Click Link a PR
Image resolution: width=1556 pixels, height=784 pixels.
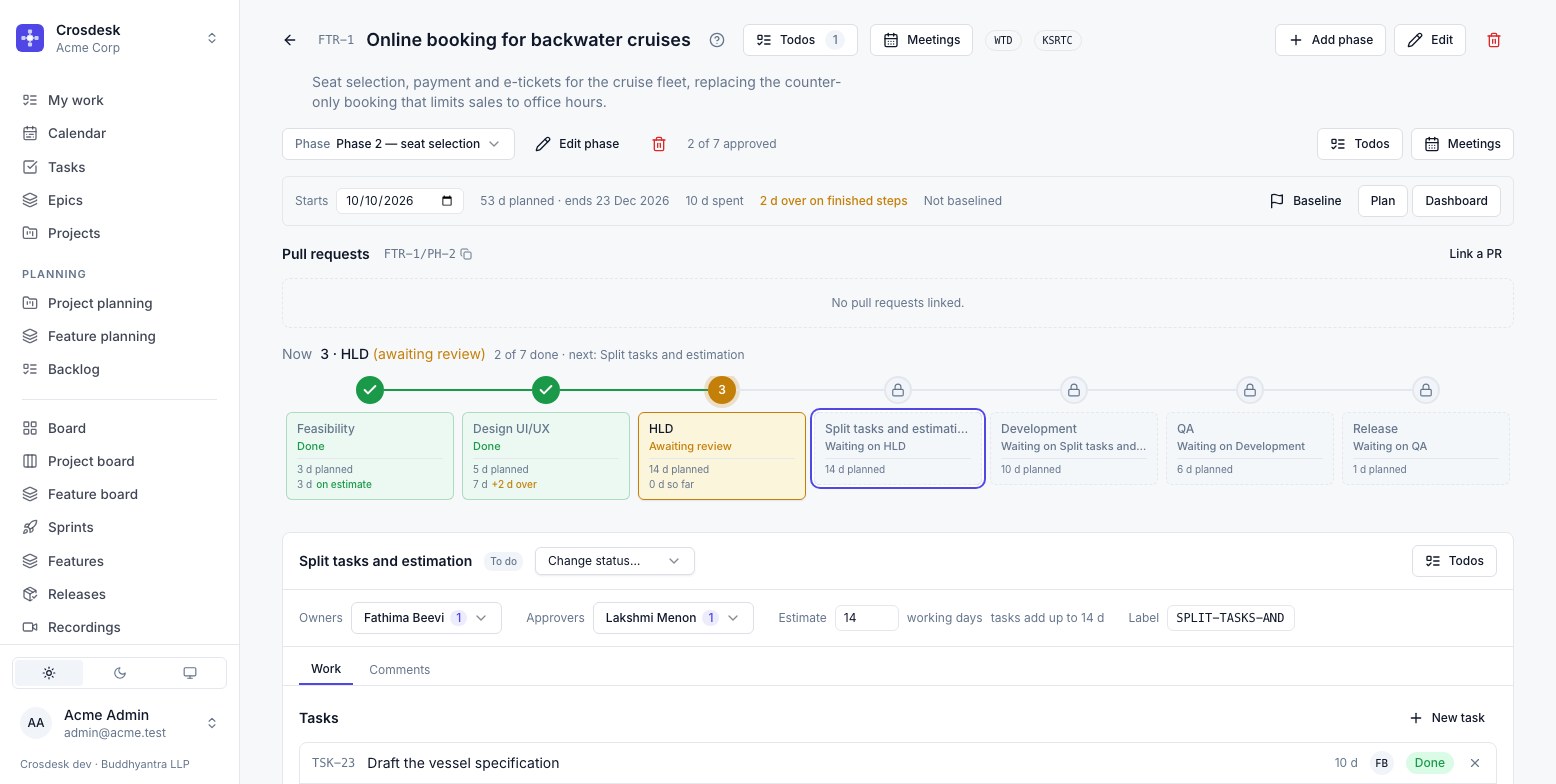click(1475, 254)
